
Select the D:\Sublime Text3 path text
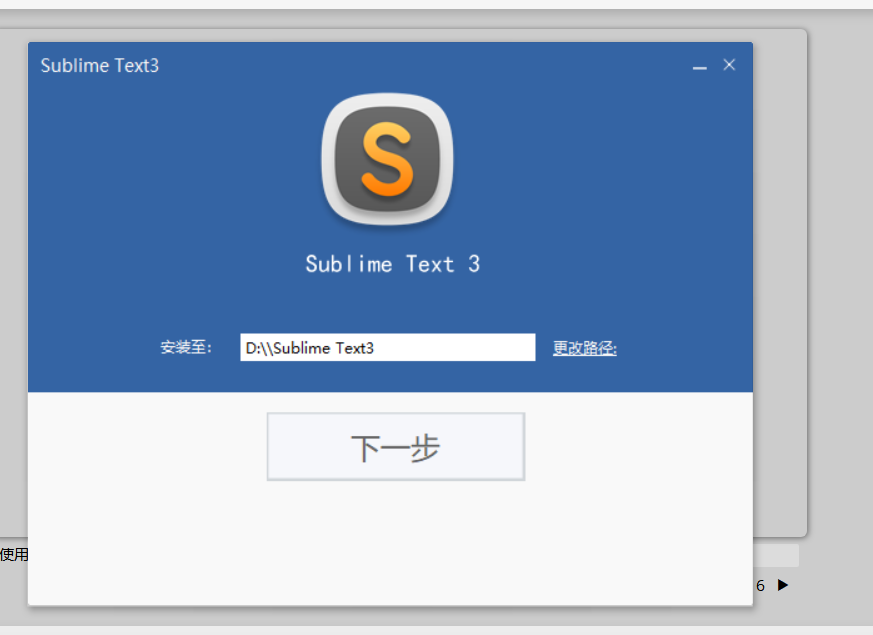point(311,347)
